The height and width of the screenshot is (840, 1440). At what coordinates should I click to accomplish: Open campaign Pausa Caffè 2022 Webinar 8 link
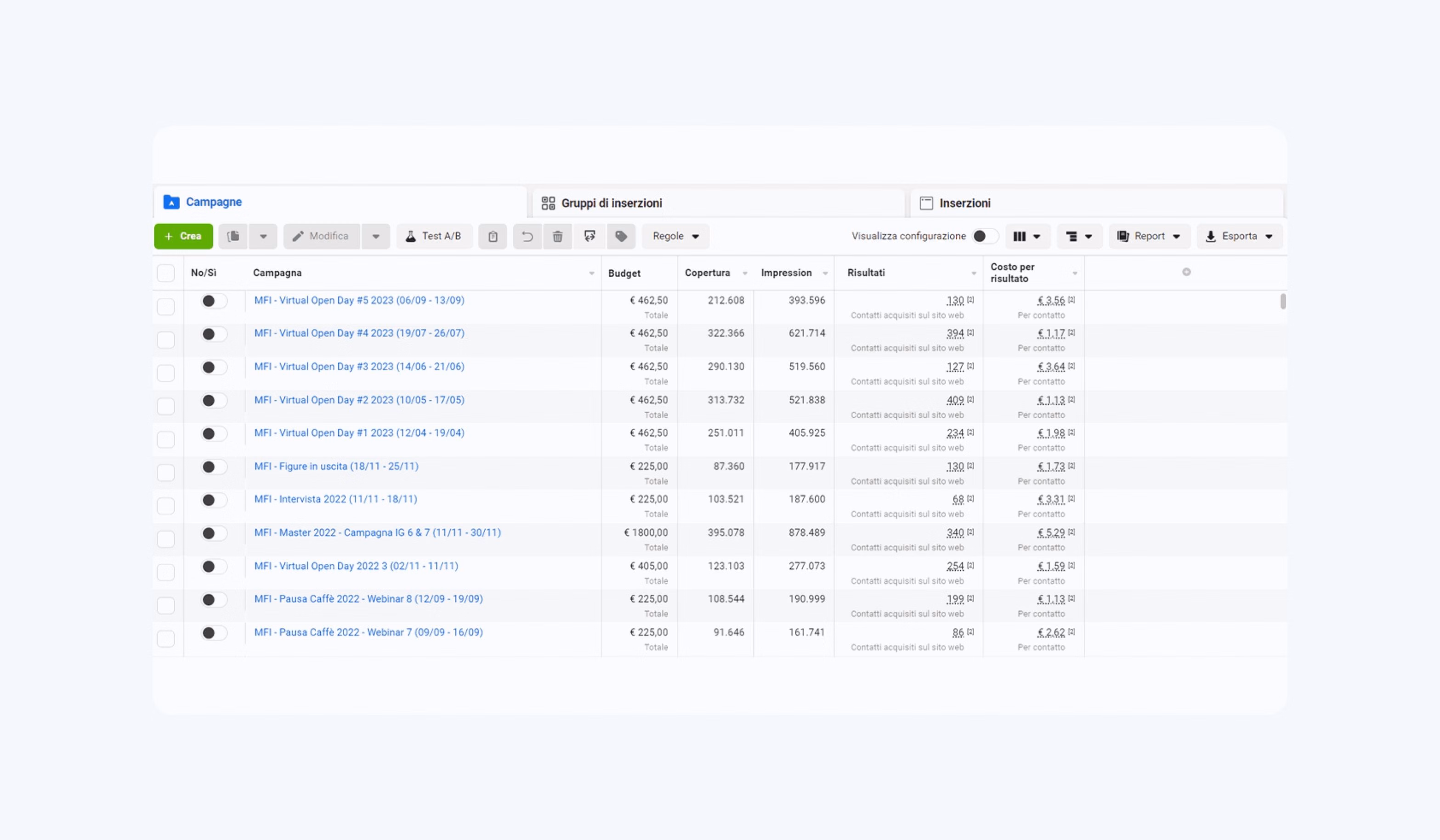coord(369,599)
